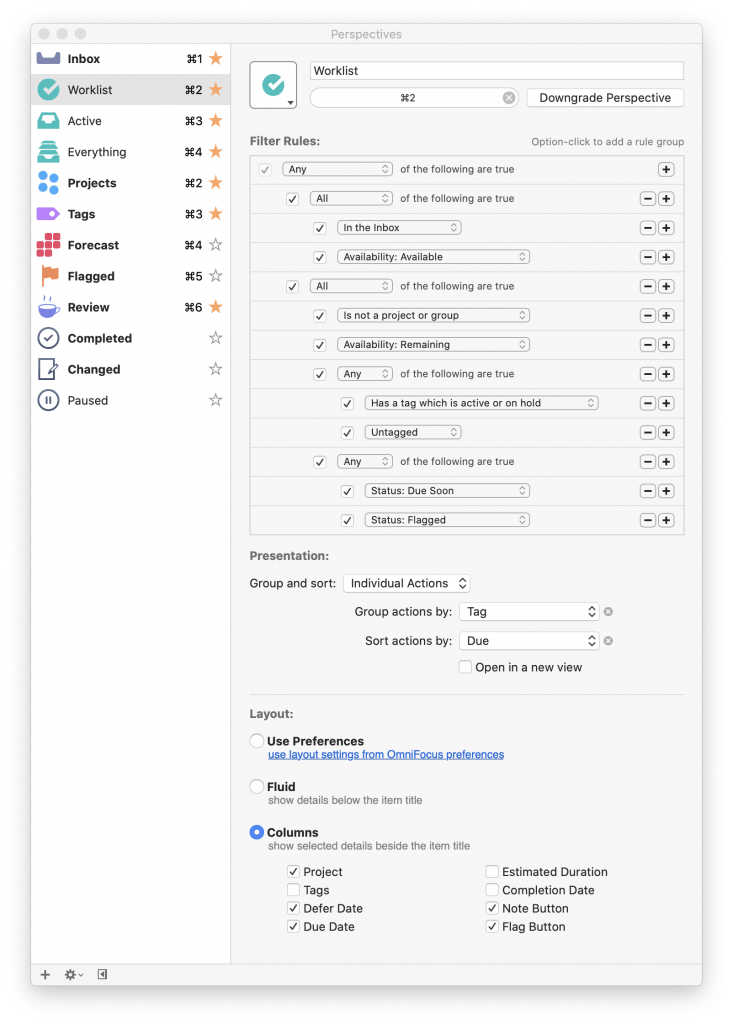
Task: Open the gear action menu
Action: (x=73, y=974)
